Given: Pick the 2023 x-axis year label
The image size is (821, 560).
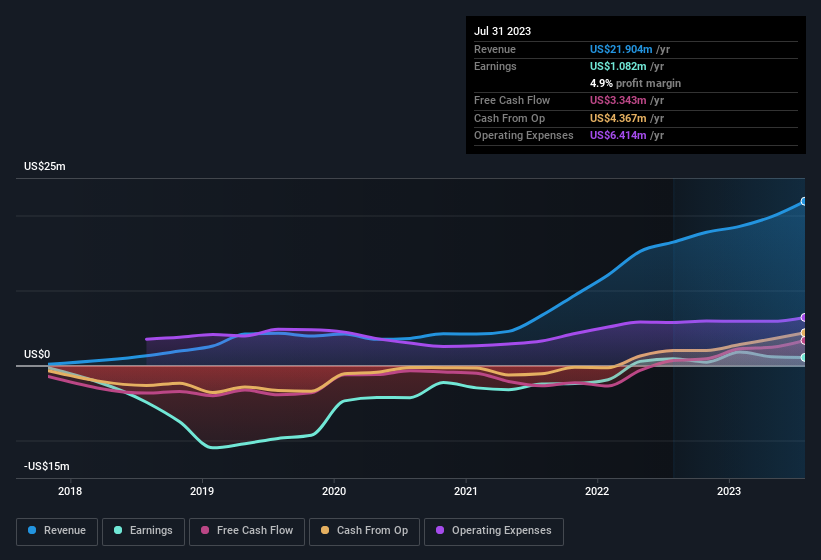Looking at the screenshot, I should (x=729, y=491).
